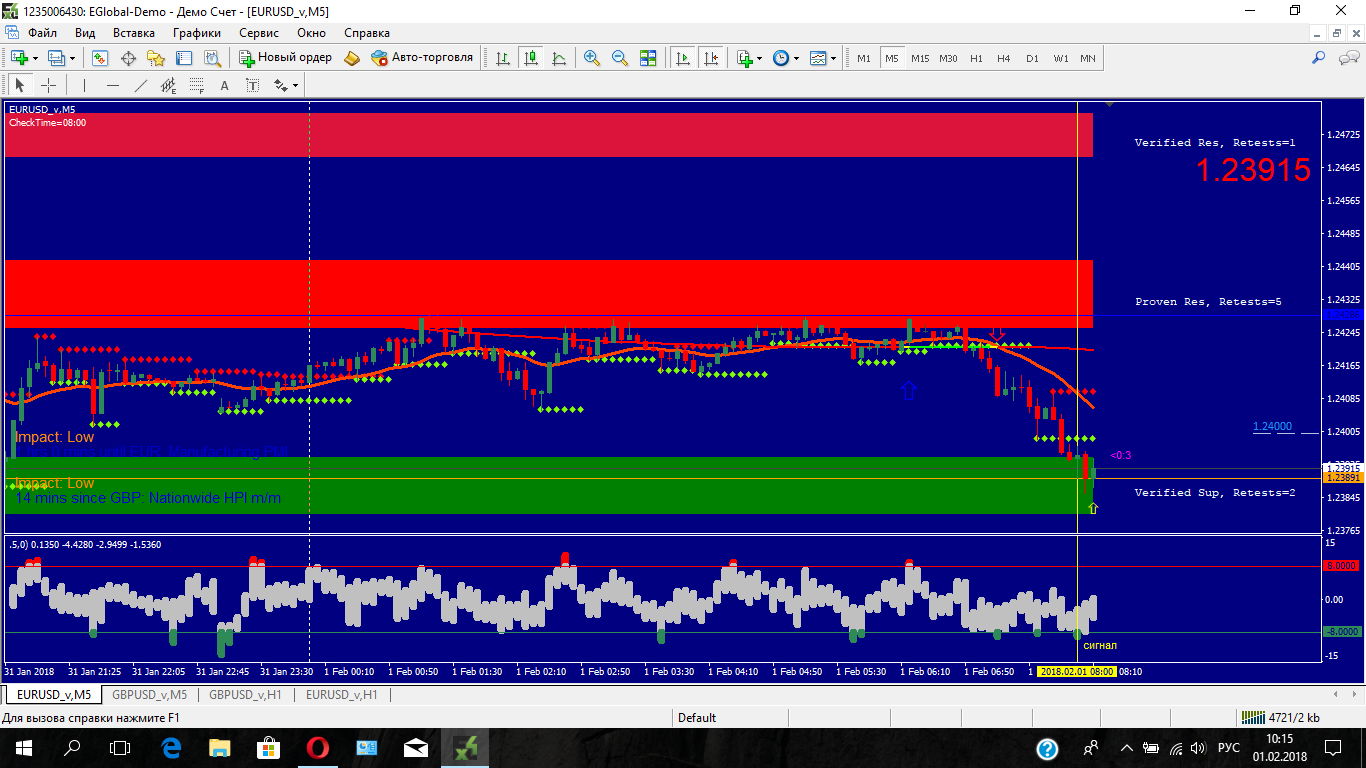Open the Indicators list icon
The image size is (1366, 768).
pos(745,58)
